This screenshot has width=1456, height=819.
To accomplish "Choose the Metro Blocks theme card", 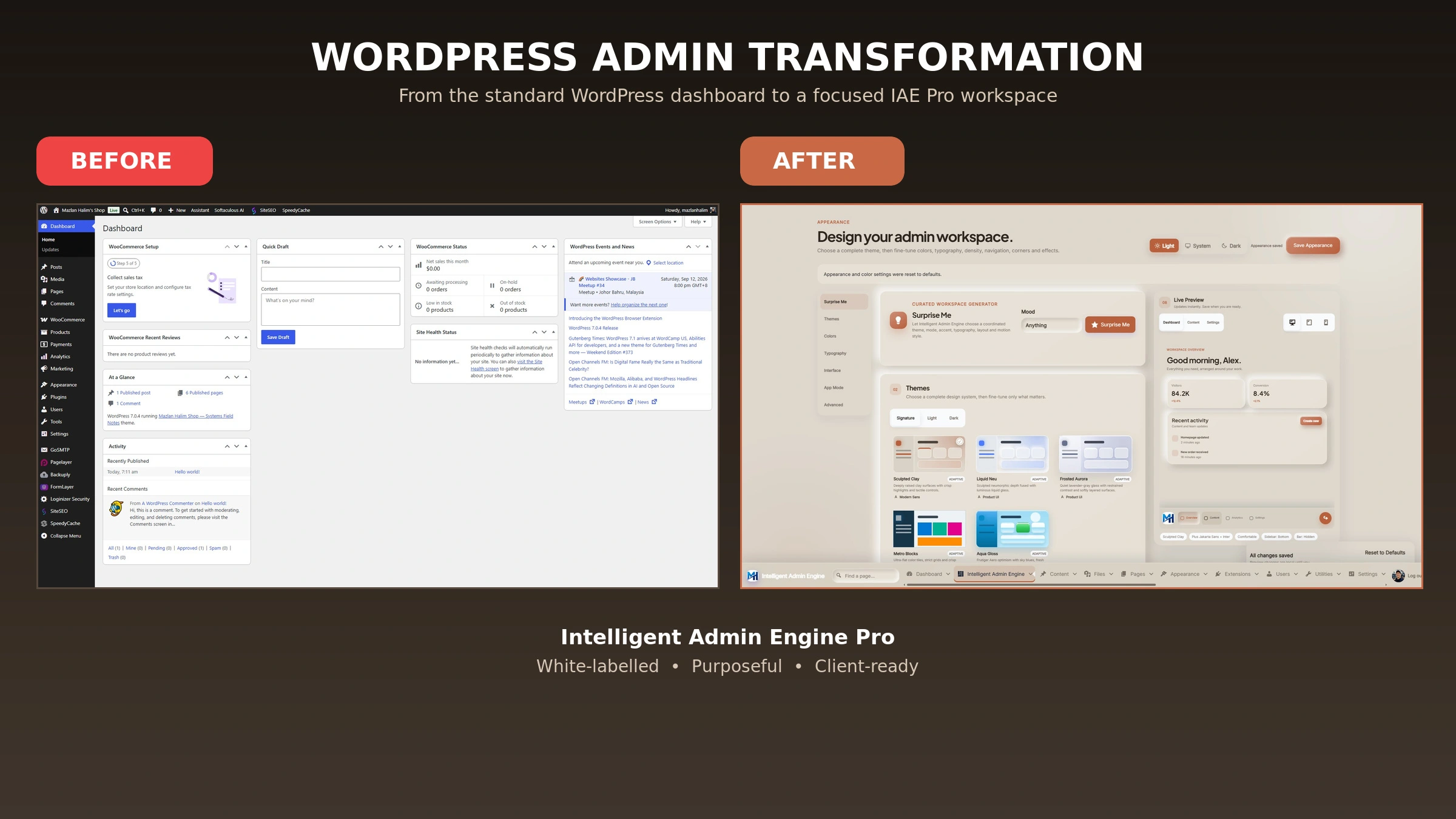I will (x=928, y=536).
